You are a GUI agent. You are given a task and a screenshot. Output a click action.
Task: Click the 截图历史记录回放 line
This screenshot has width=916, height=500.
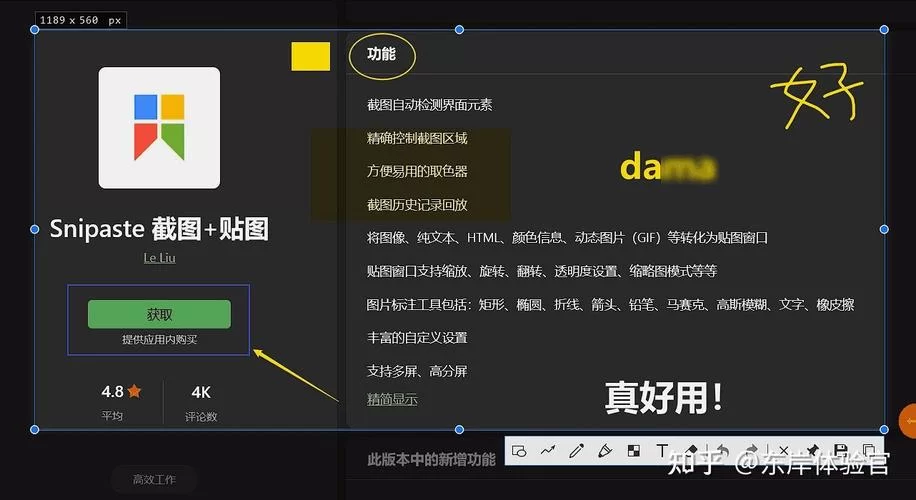pyautogui.click(x=417, y=205)
